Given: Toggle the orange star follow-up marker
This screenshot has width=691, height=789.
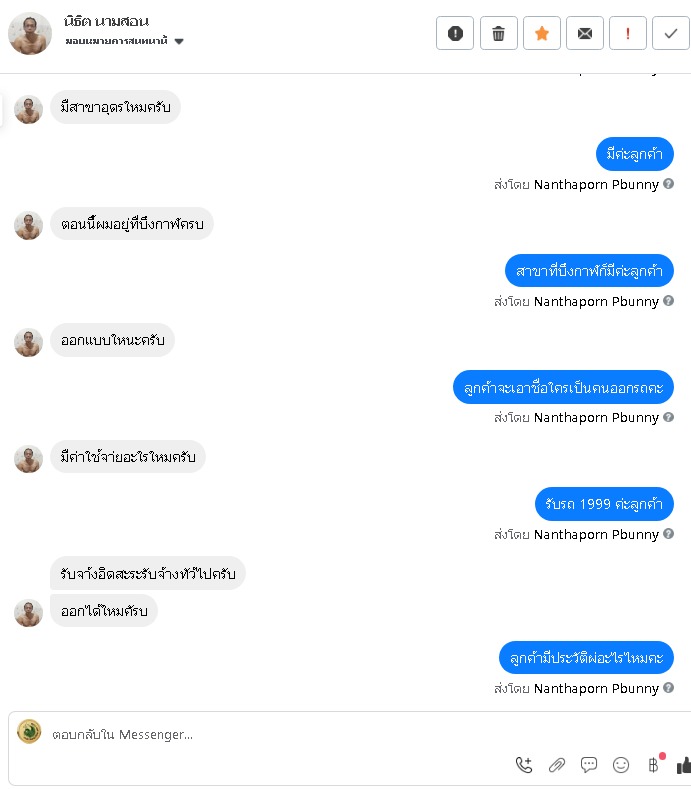Looking at the screenshot, I should pos(542,33).
